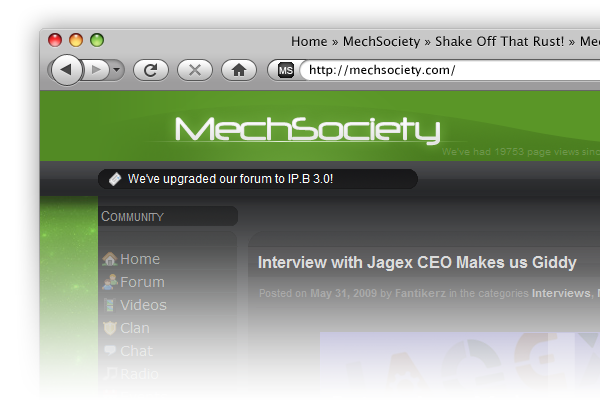
Task: Open author Fantikerz profile link
Action: (420, 293)
